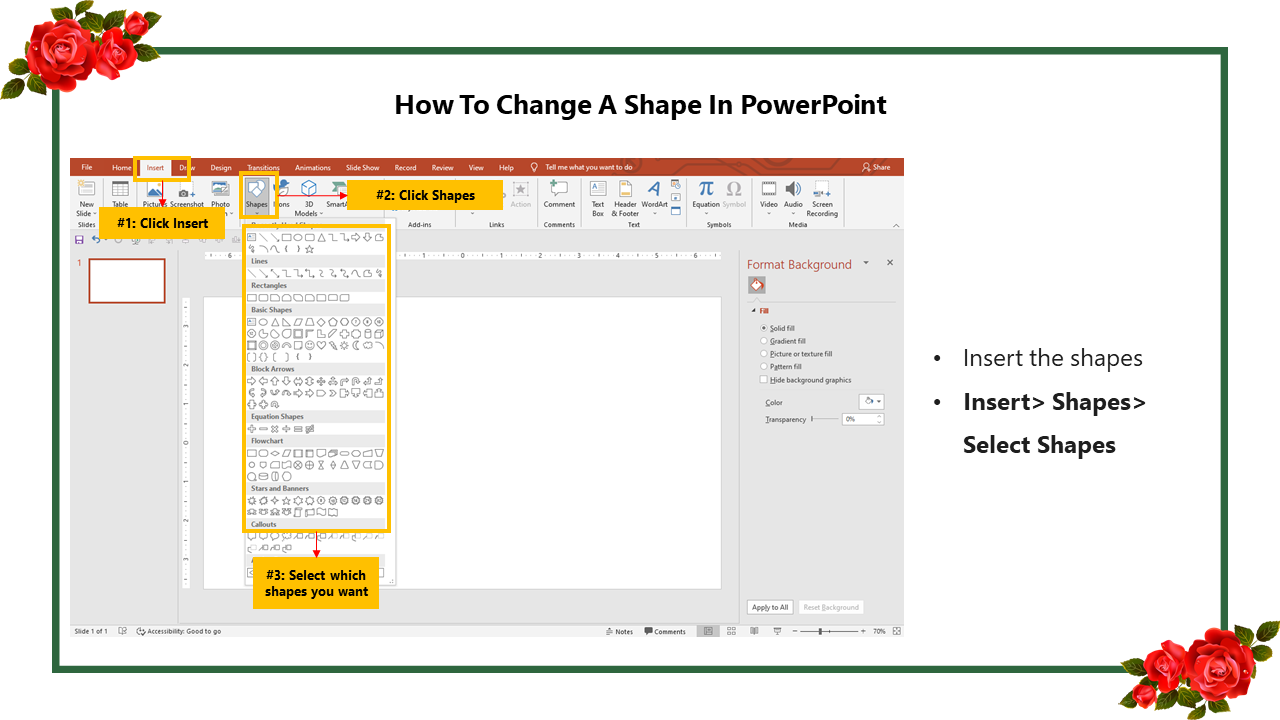Click the Reset Background button

pyautogui.click(x=832, y=607)
